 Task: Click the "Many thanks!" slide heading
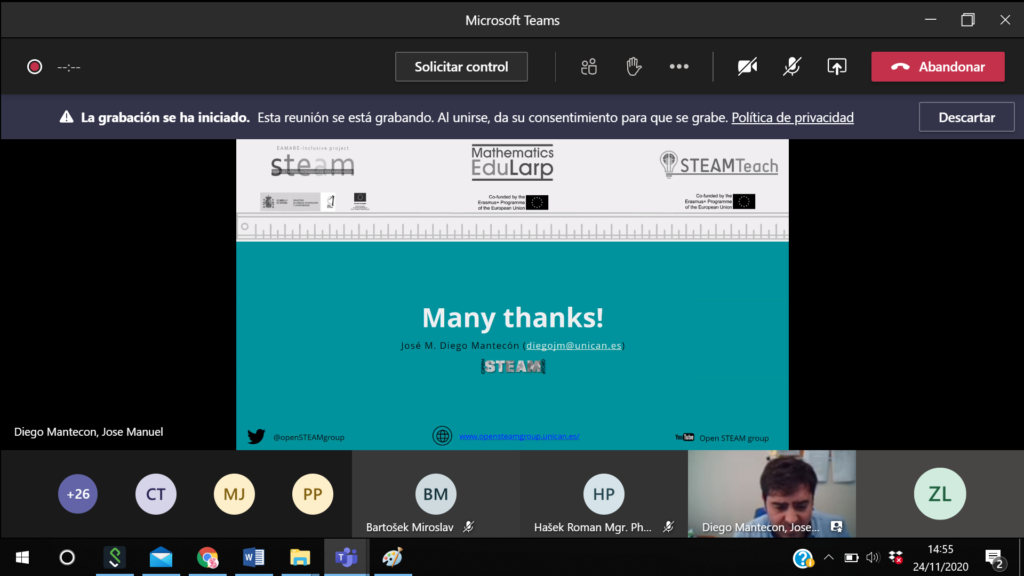(x=513, y=318)
